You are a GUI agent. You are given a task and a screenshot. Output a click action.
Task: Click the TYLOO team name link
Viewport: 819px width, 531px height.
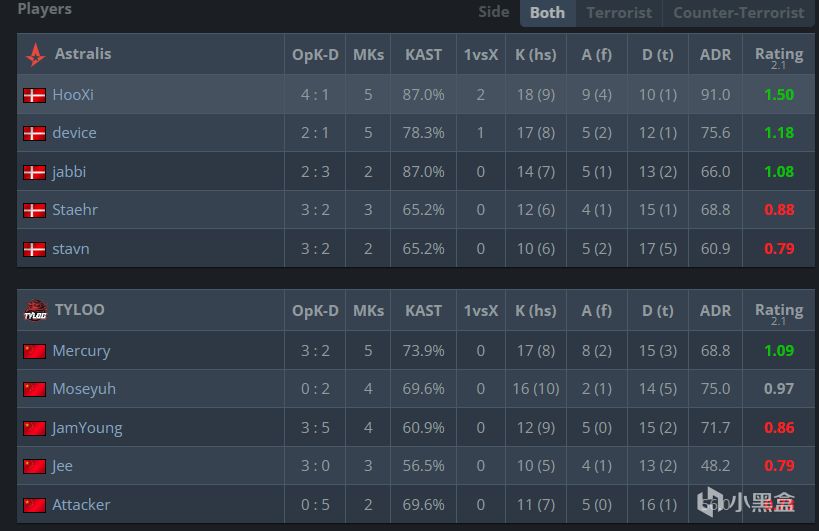[x=79, y=310]
